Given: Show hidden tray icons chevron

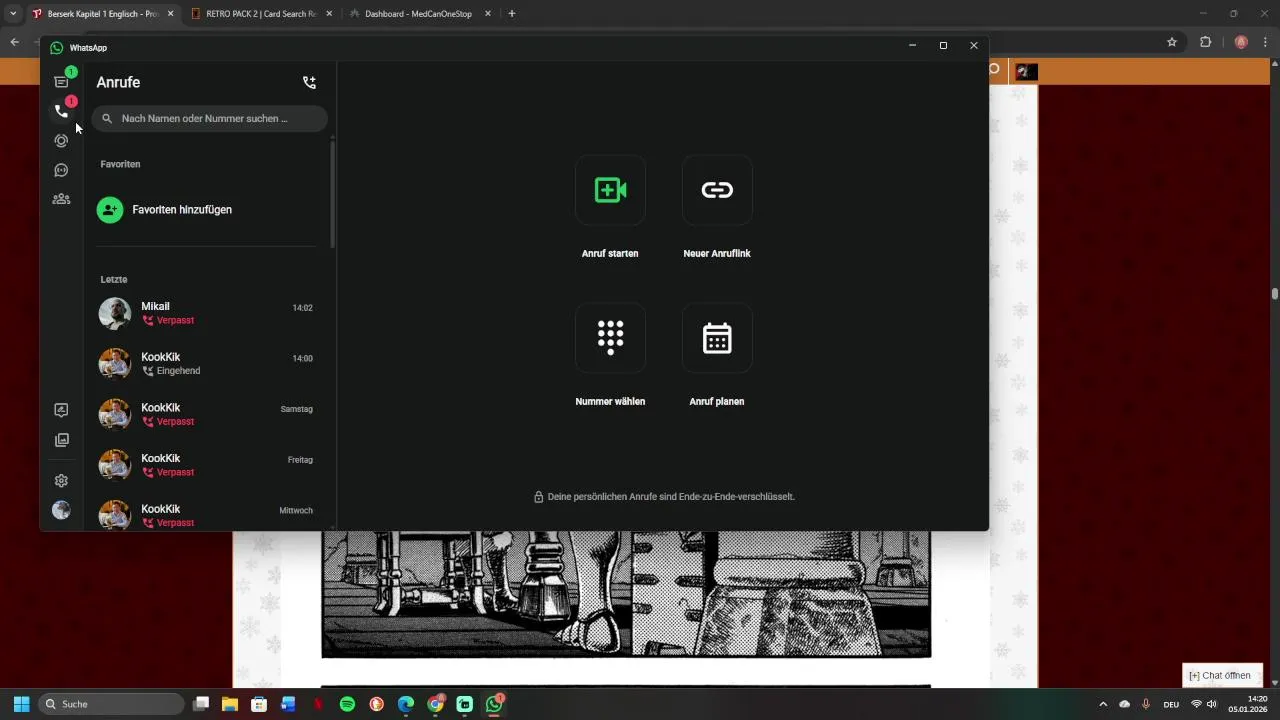Looking at the screenshot, I should [x=1103, y=704].
